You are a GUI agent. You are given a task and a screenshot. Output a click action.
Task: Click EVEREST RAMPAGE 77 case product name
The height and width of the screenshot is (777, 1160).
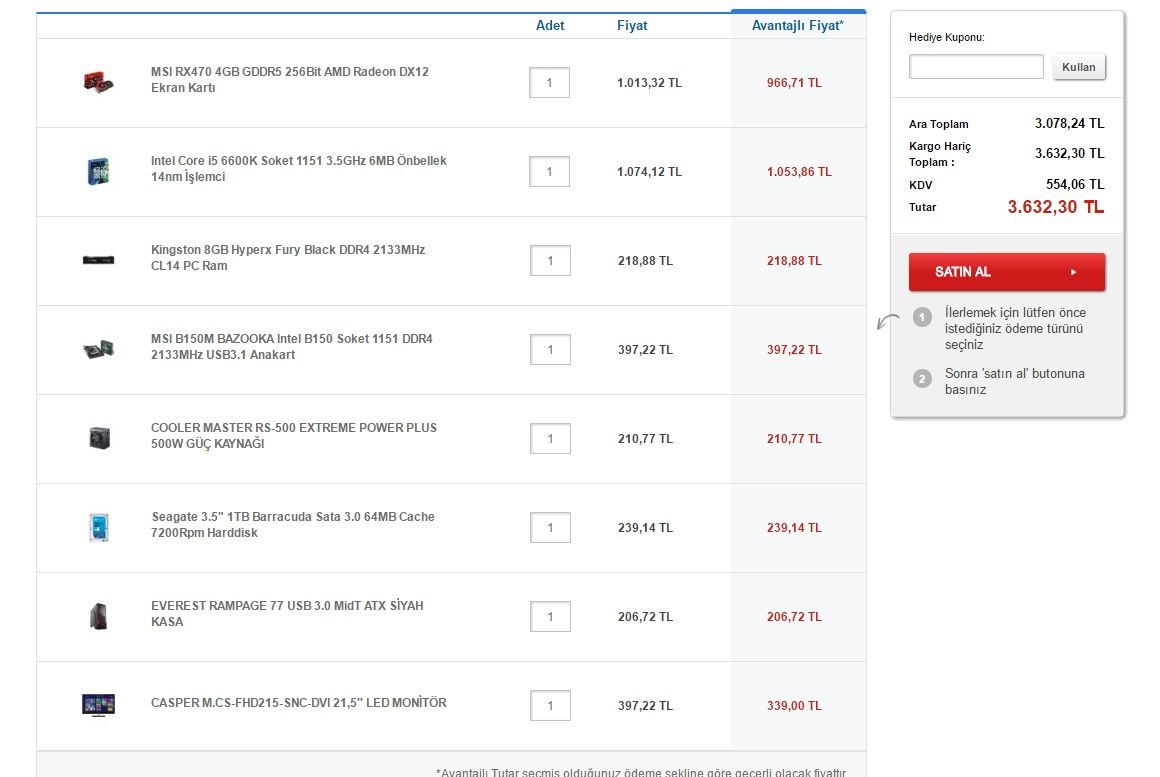tap(287, 613)
